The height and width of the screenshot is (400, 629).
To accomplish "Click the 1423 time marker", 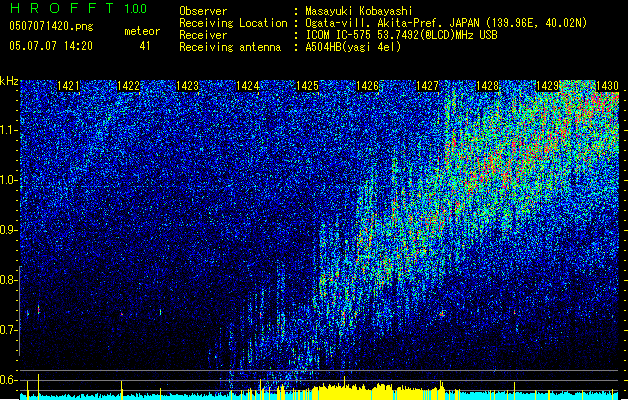I will 188,86.
